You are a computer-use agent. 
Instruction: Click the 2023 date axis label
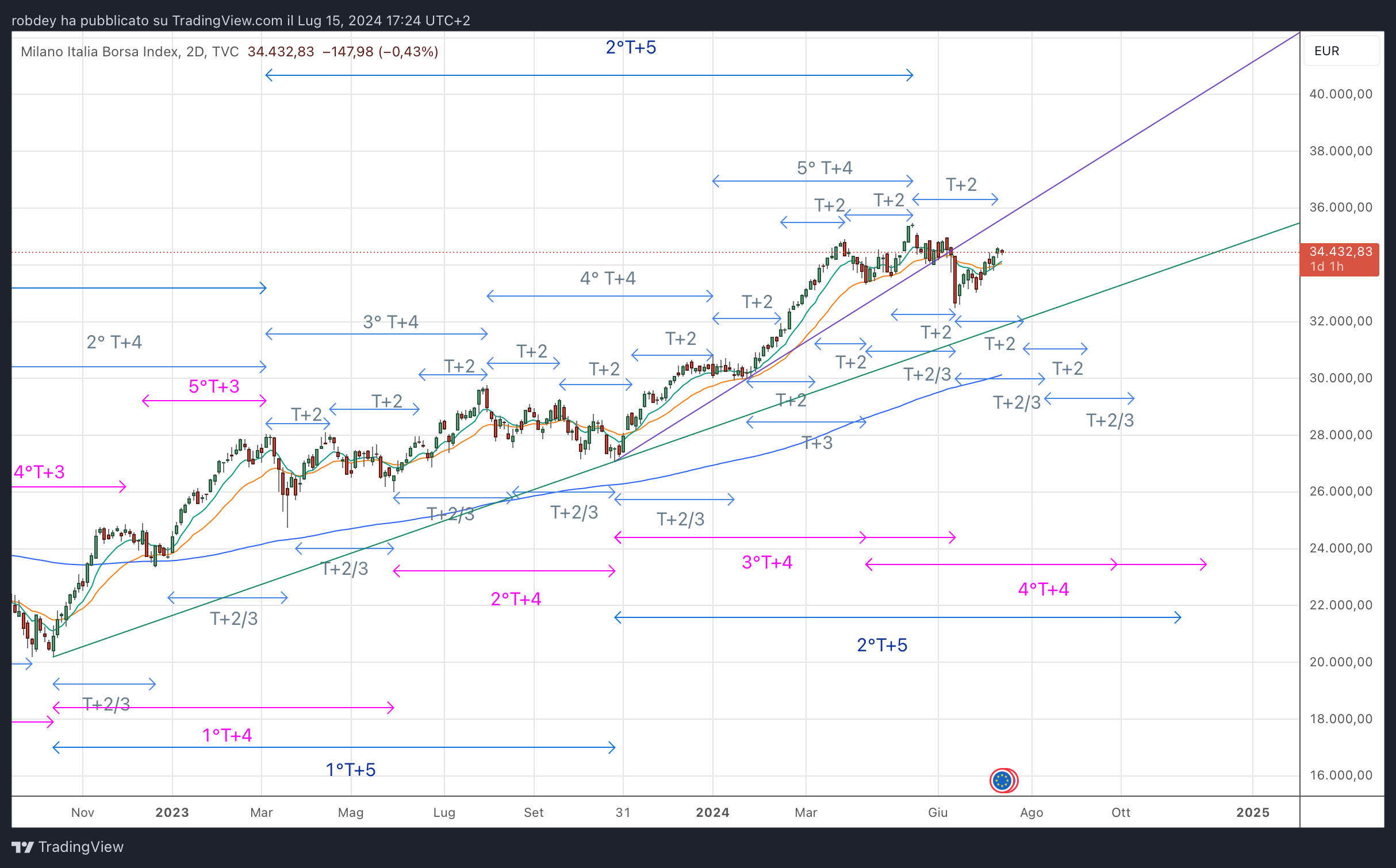tap(172, 812)
